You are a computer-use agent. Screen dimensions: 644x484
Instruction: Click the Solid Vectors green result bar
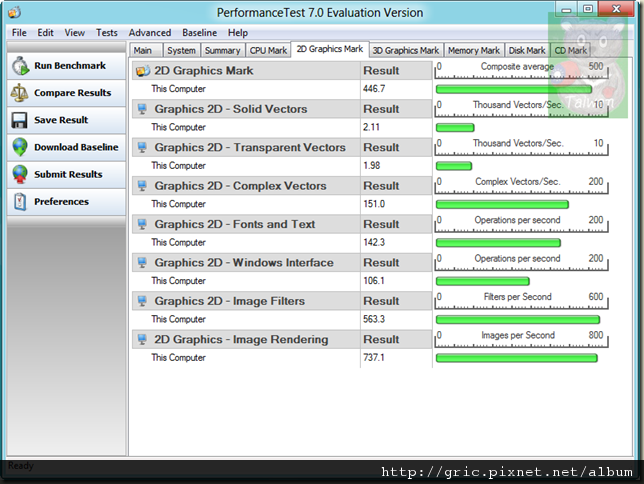click(455, 128)
